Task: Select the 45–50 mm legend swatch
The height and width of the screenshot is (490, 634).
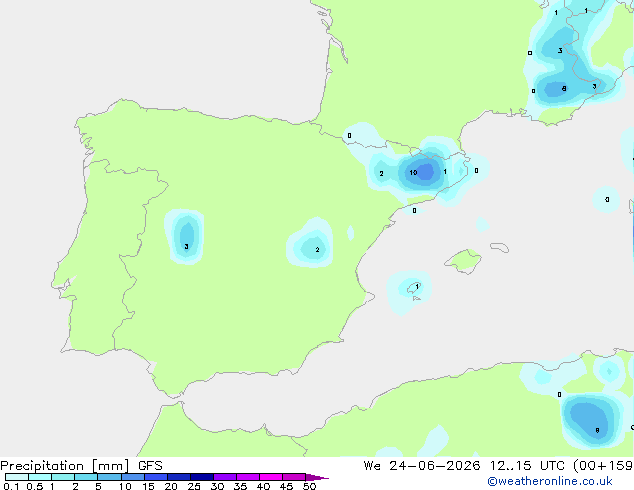Action: [x=294, y=477]
